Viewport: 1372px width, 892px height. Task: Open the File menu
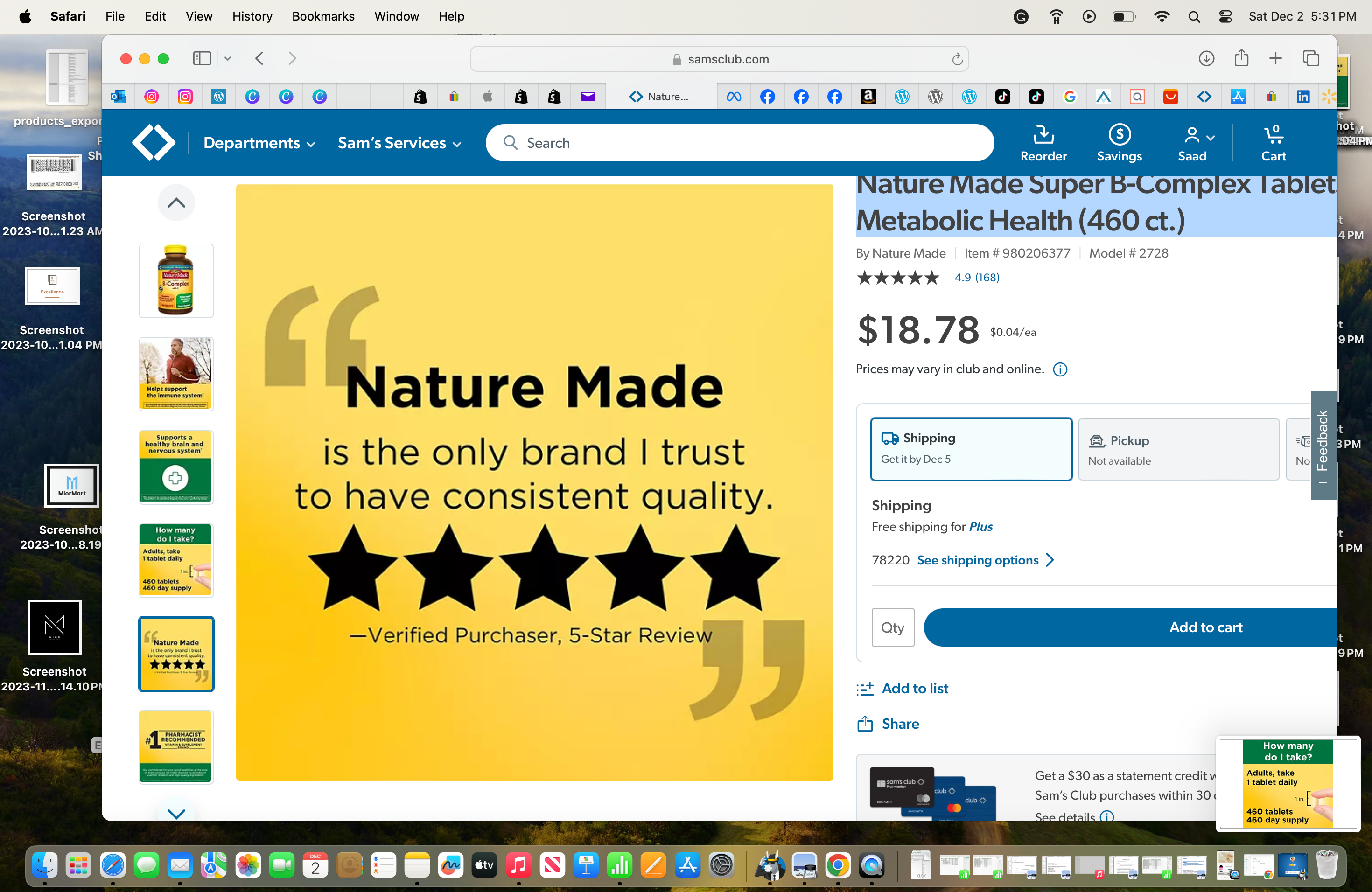[x=115, y=16]
